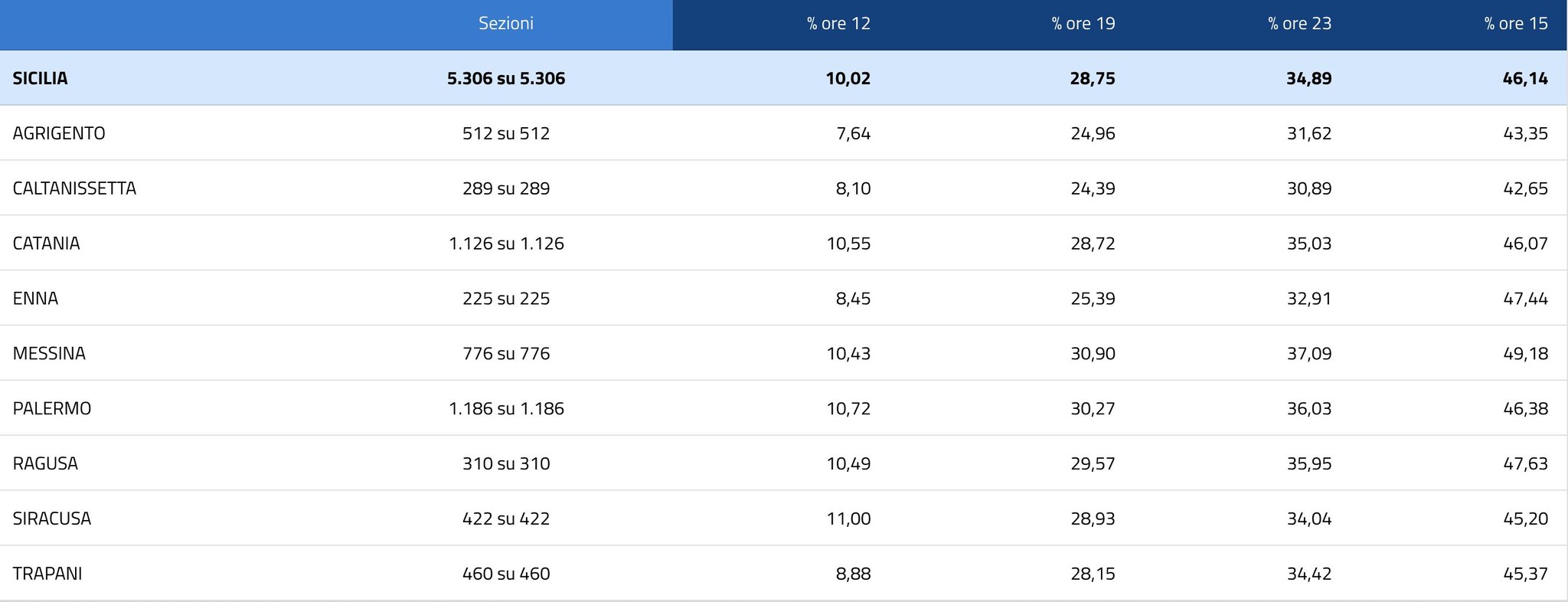Screen dimensions: 1568x602
Task: Click the % ore 15 column header
Action: coord(1515,24)
